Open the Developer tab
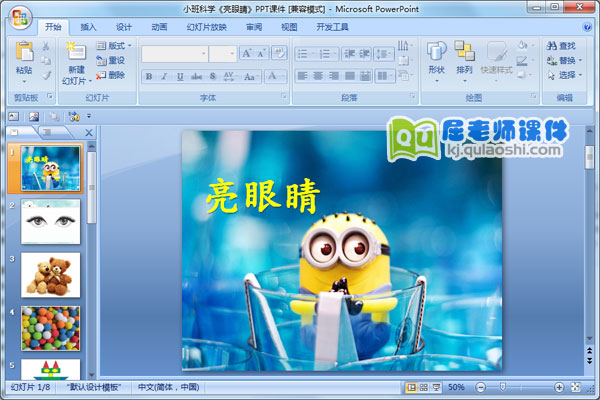600x400 pixels. click(333, 27)
